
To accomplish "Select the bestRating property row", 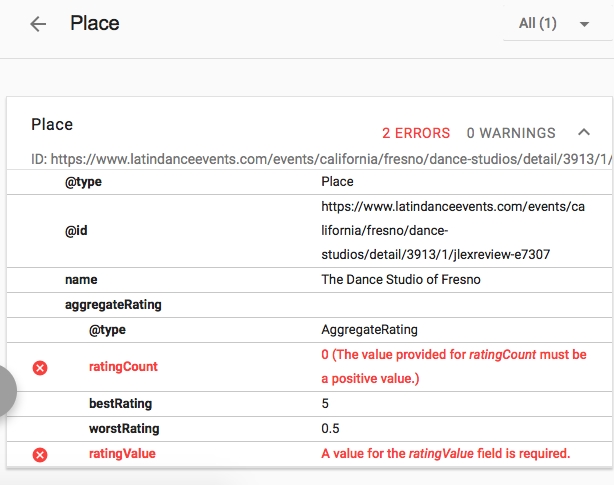I will (122, 404).
